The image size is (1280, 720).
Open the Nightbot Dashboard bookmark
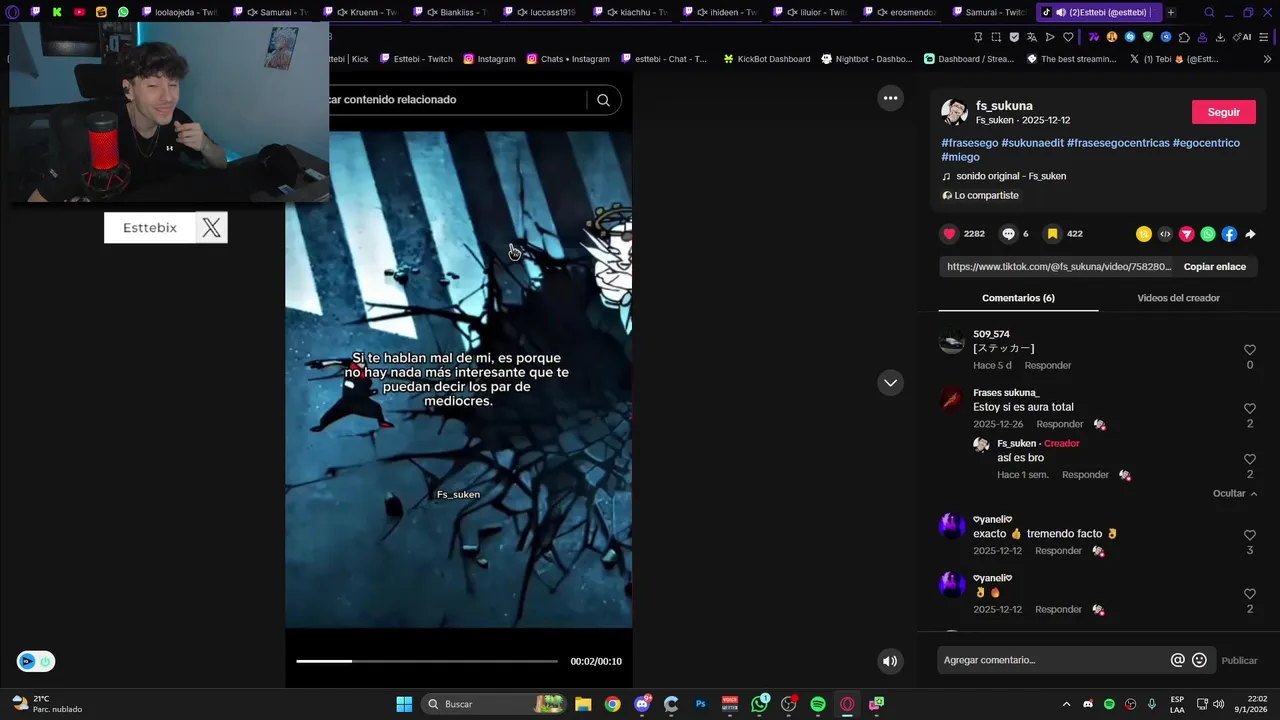pyautogui.click(x=866, y=59)
